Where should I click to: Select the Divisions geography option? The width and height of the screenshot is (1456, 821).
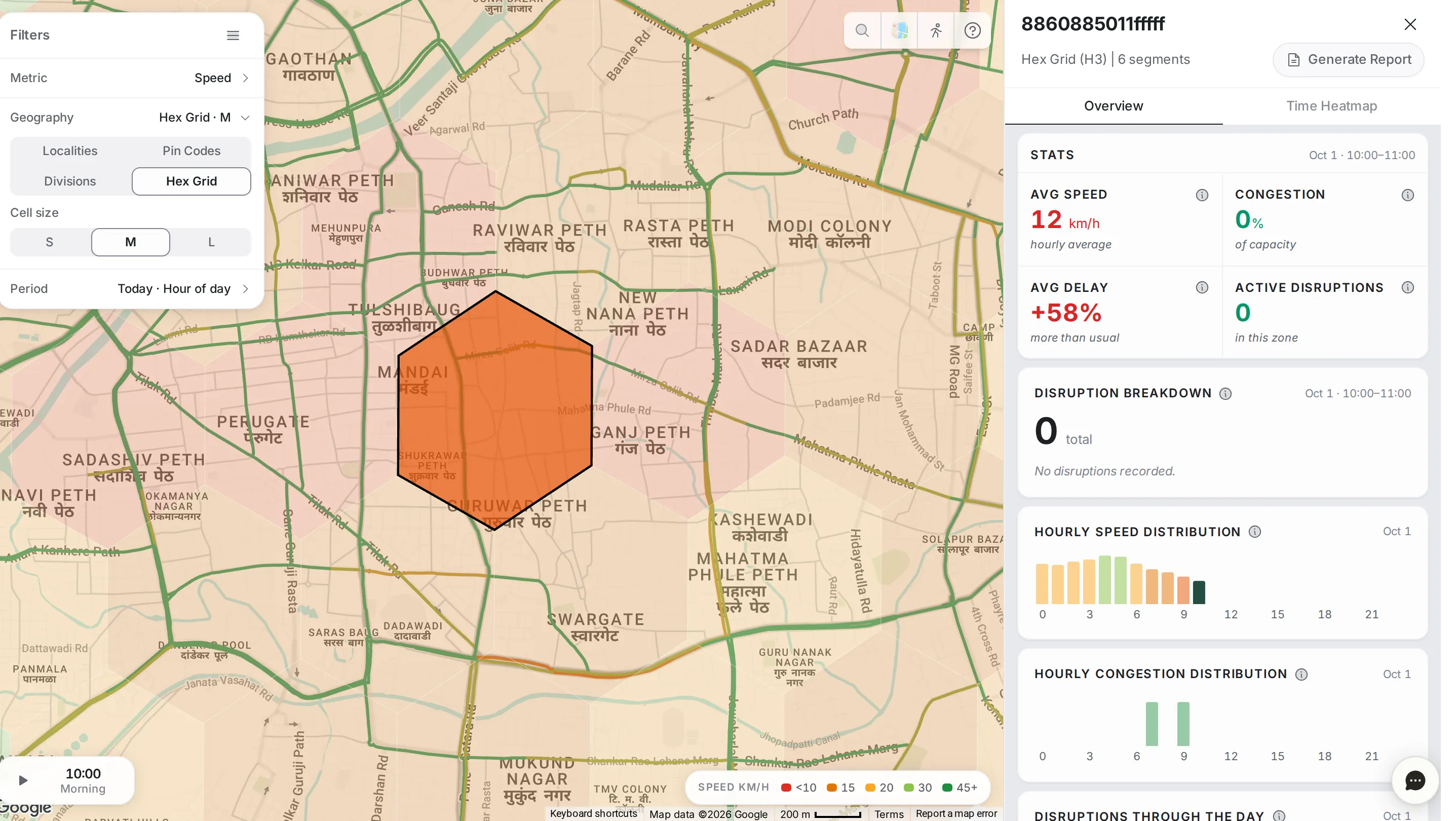[x=70, y=181]
